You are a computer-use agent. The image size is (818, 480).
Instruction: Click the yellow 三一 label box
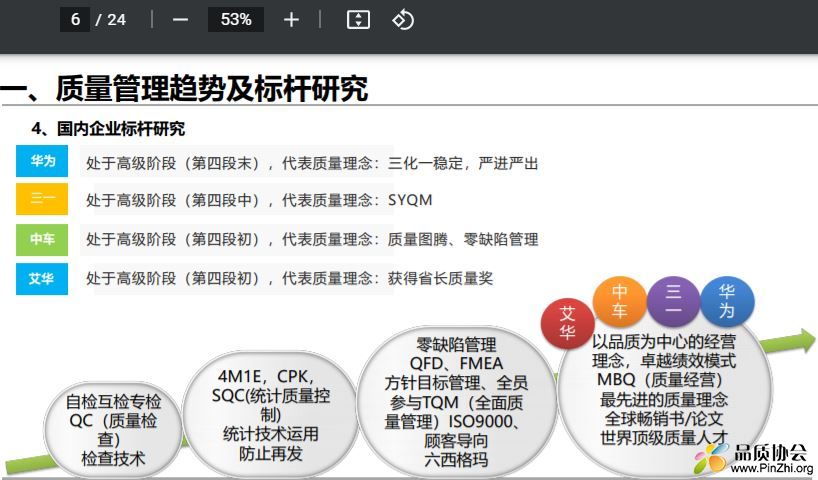pyautogui.click(x=42, y=199)
